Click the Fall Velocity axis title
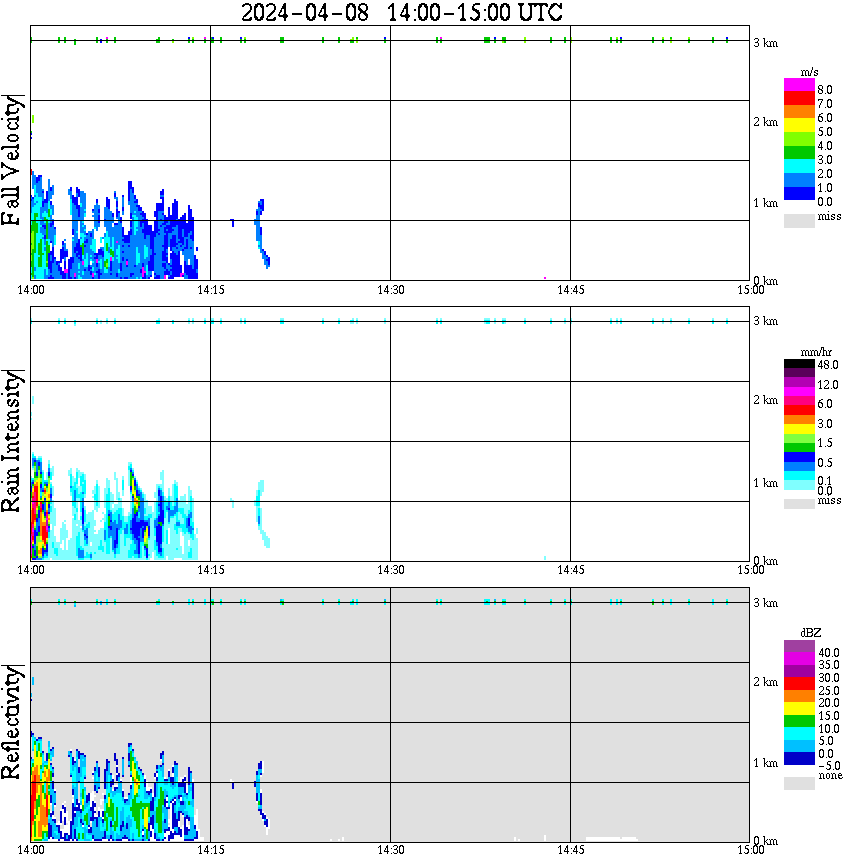The width and height of the screenshot is (850, 868). 12,161
